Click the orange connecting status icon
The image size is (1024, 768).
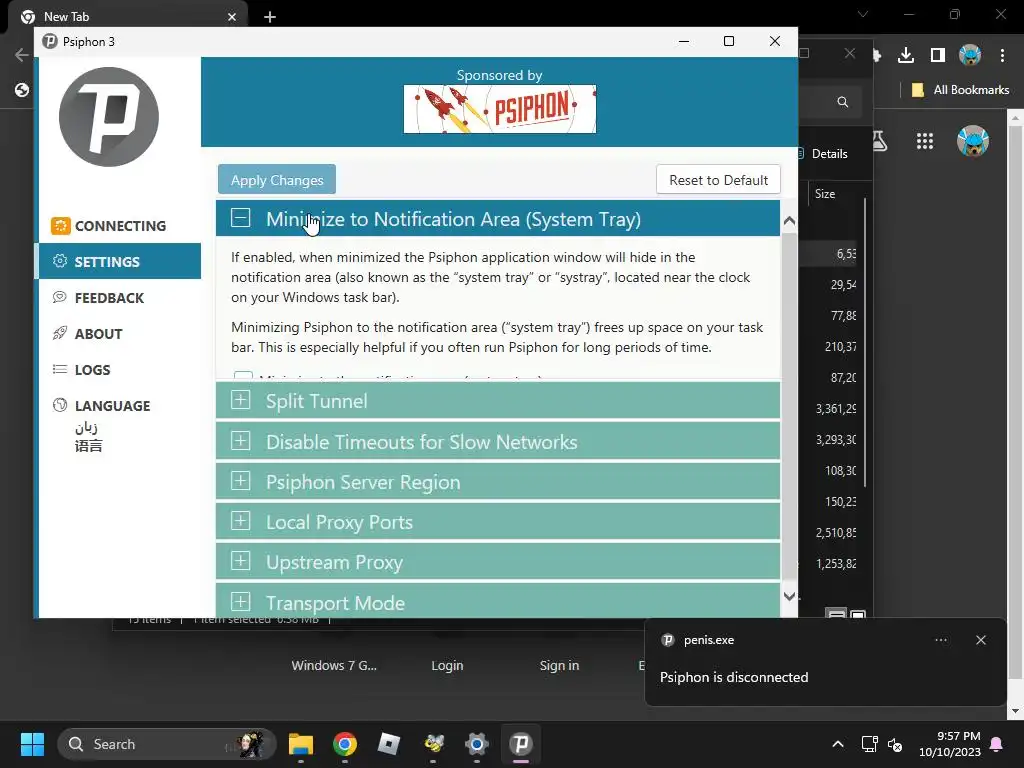coord(60,226)
